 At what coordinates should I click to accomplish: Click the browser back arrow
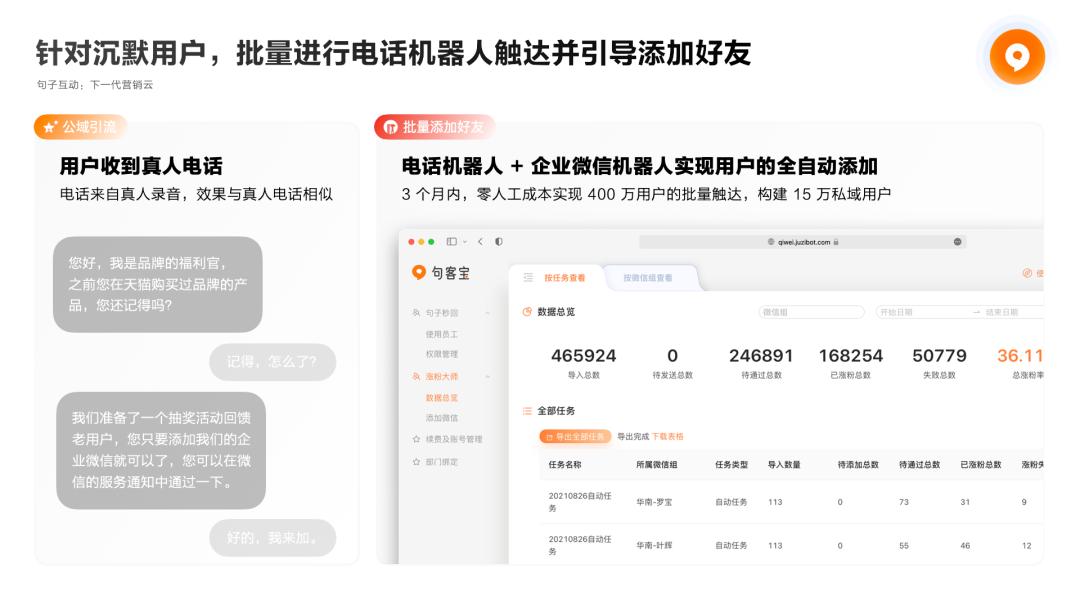[481, 241]
